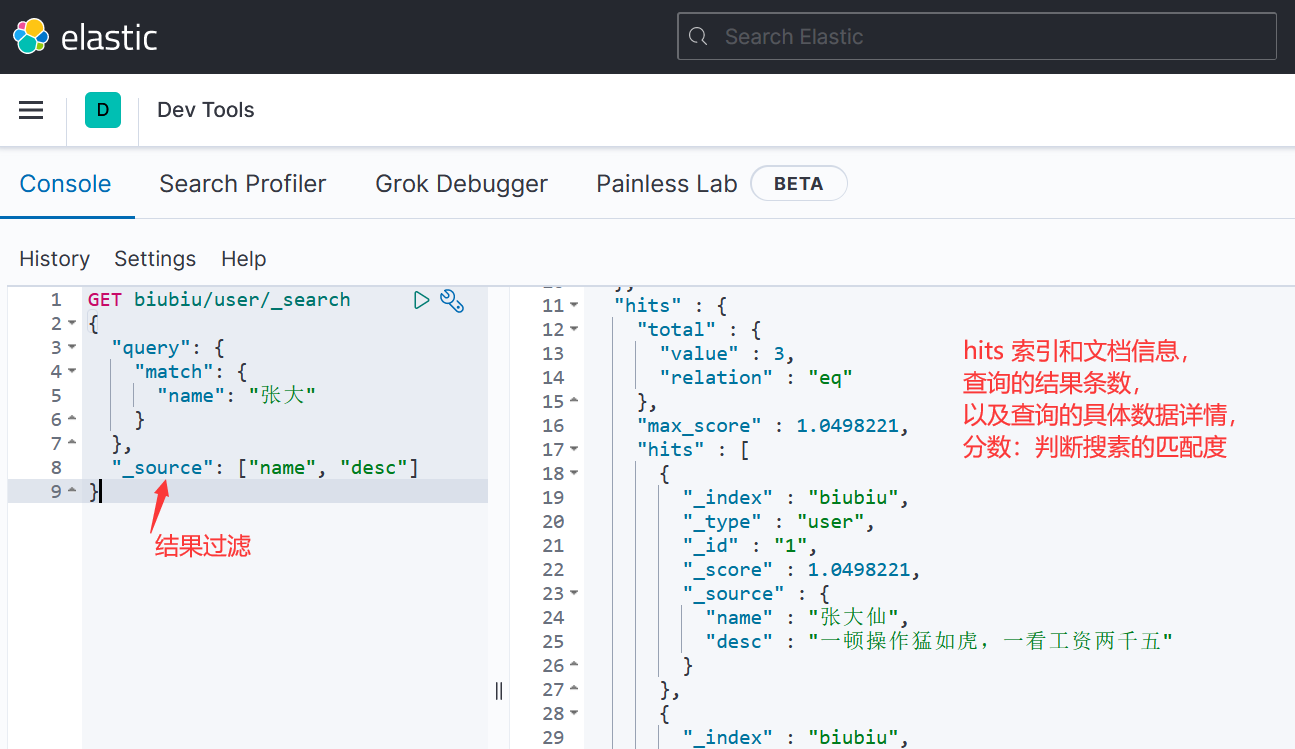Switch to the Console tab
This screenshot has width=1295, height=749.
[66, 184]
